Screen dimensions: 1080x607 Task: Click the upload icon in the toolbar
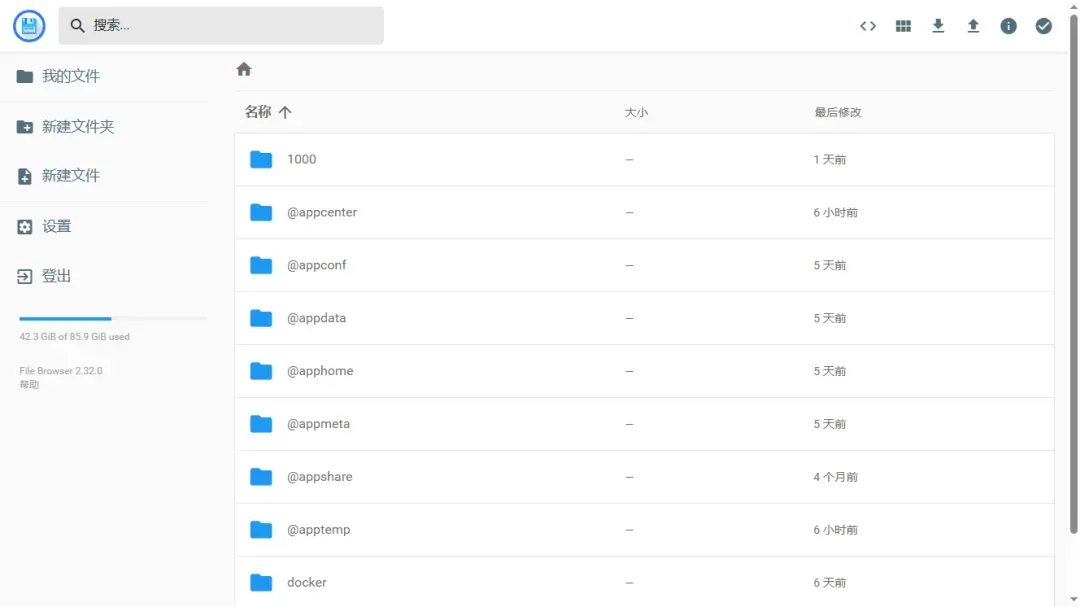point(973,25)
